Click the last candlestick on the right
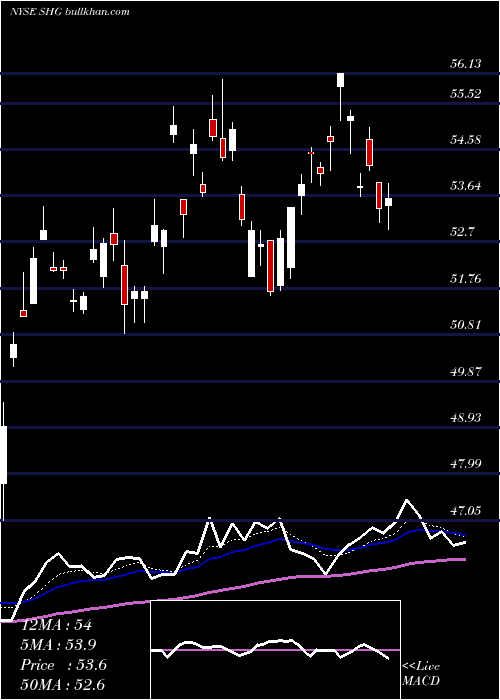This screenshot has height=700, width=500. [388, 206]
